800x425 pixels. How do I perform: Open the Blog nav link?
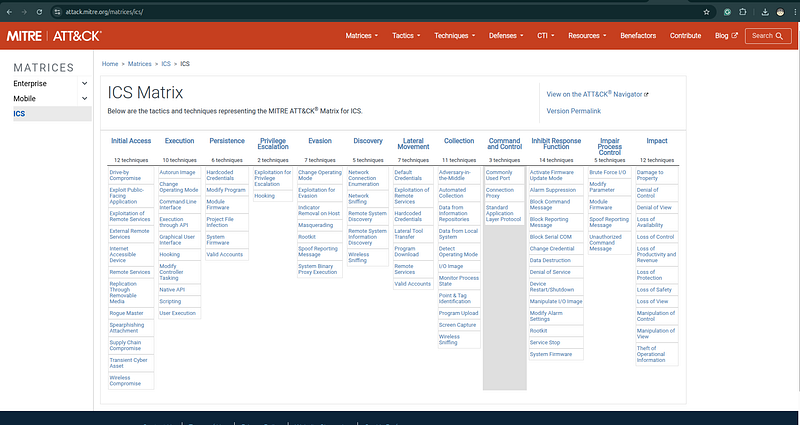(726, 36)
